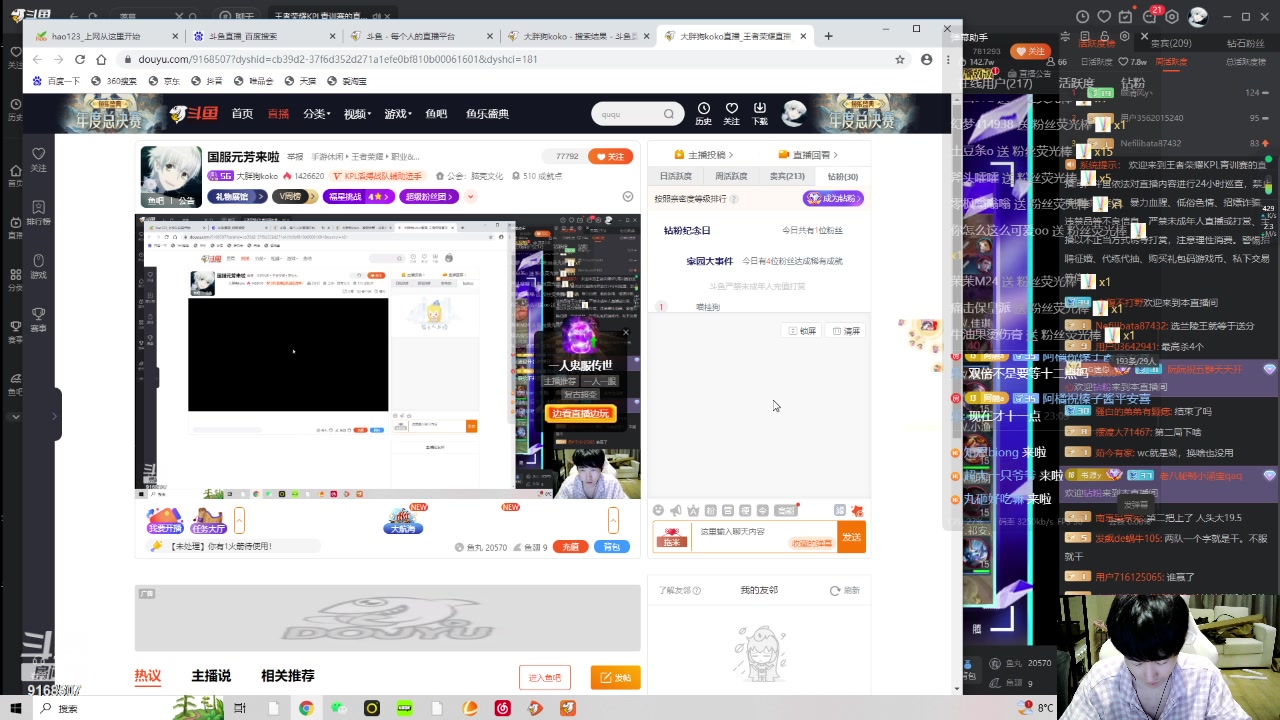Open blue 背包 backpack button
The width and height of the screenshot is (1280, 720).
pyautogui.click(x=613, y=547)
